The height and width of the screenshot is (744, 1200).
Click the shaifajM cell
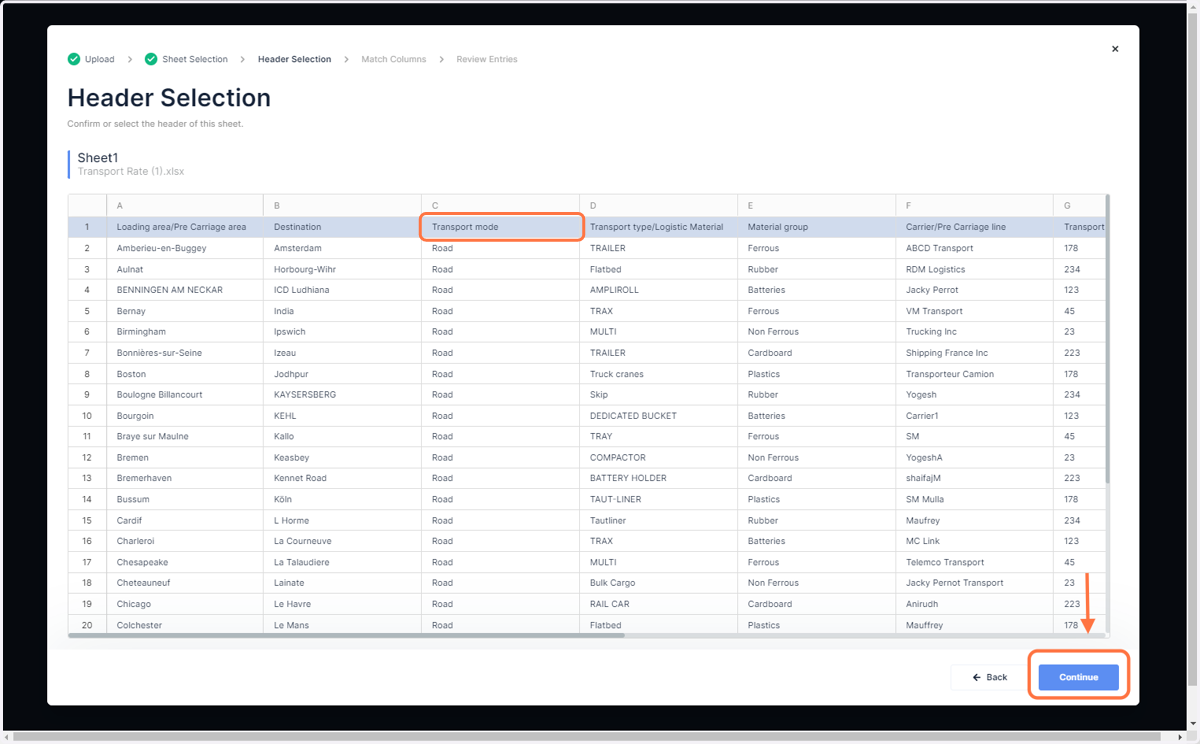pyautogui.click(x=974, y=478)
